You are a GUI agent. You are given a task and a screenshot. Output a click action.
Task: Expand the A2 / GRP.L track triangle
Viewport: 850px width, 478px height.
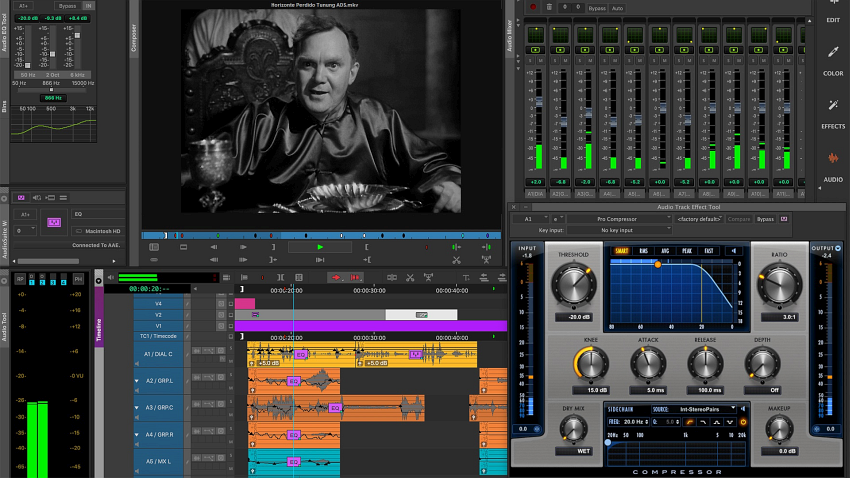(137, 381)
